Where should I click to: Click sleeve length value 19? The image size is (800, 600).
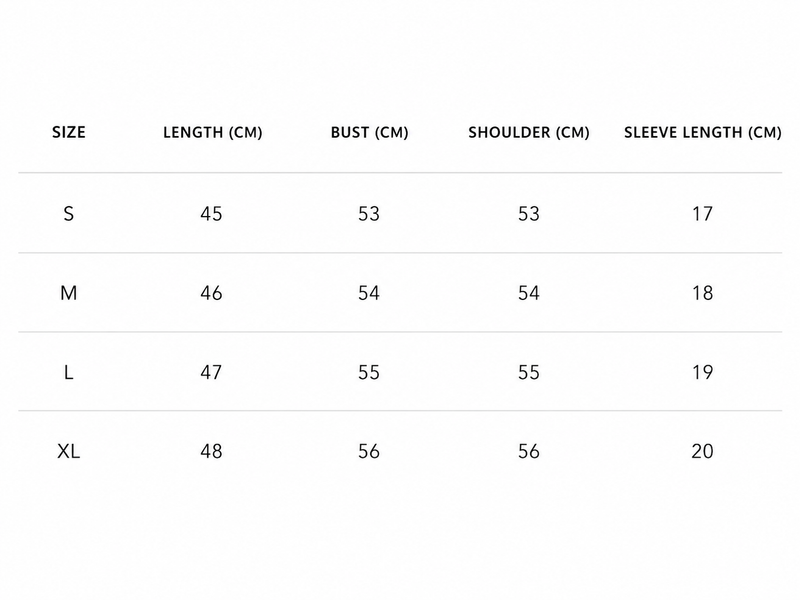(702, 372)
